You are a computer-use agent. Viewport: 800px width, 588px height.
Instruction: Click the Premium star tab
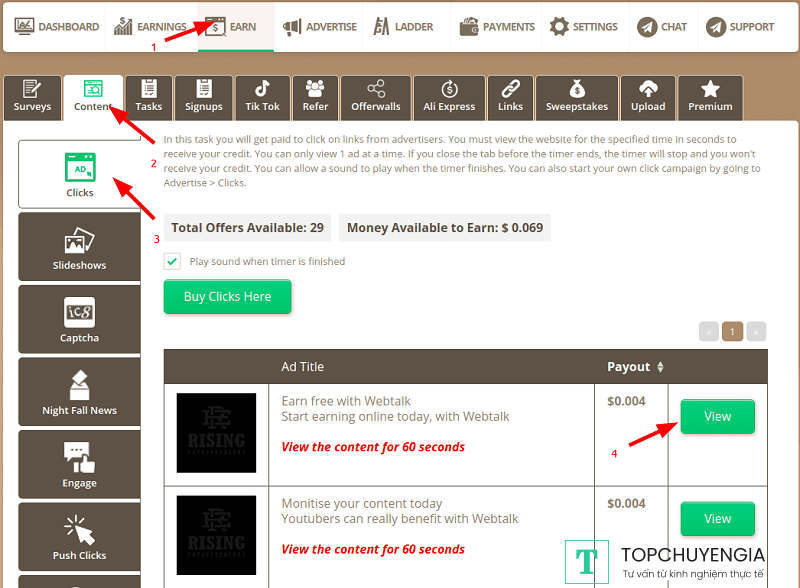pos(710,90)
